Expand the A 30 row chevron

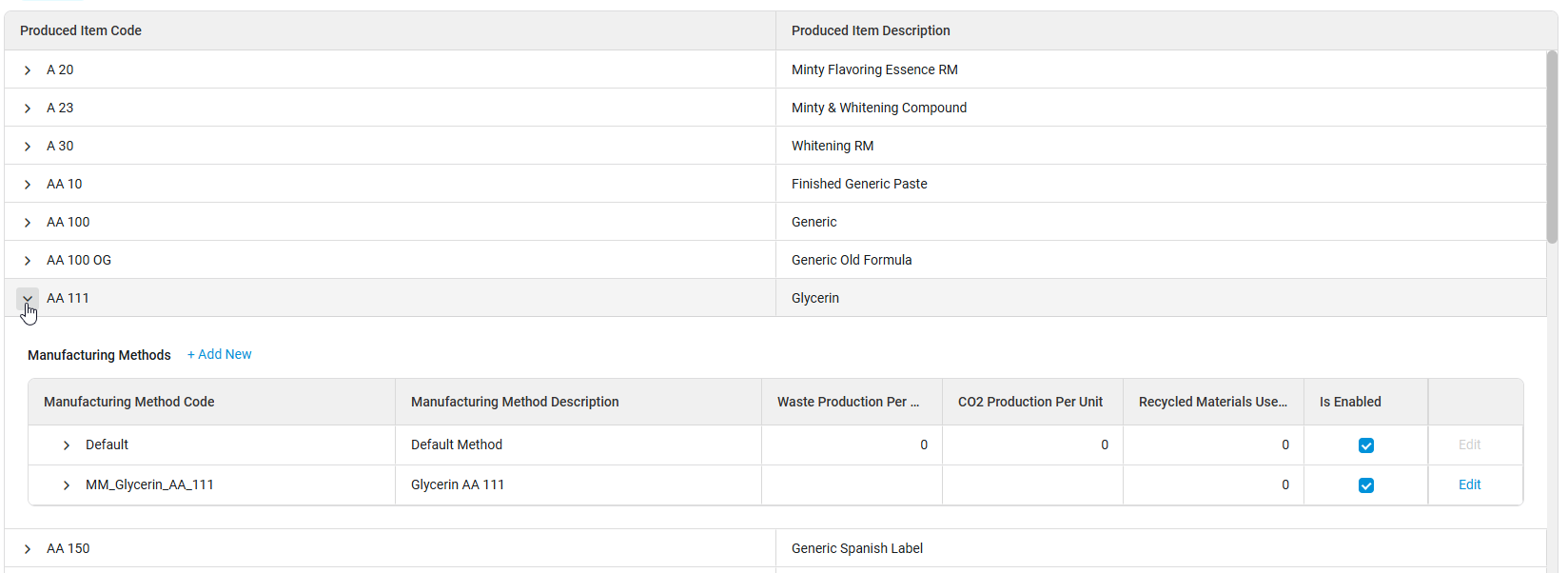pyautogui.click(x=28, y=147)
